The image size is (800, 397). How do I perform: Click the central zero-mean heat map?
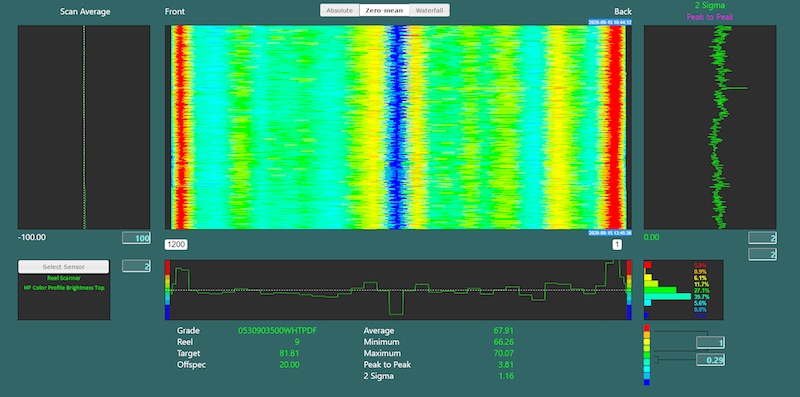[x=398, y=127]
